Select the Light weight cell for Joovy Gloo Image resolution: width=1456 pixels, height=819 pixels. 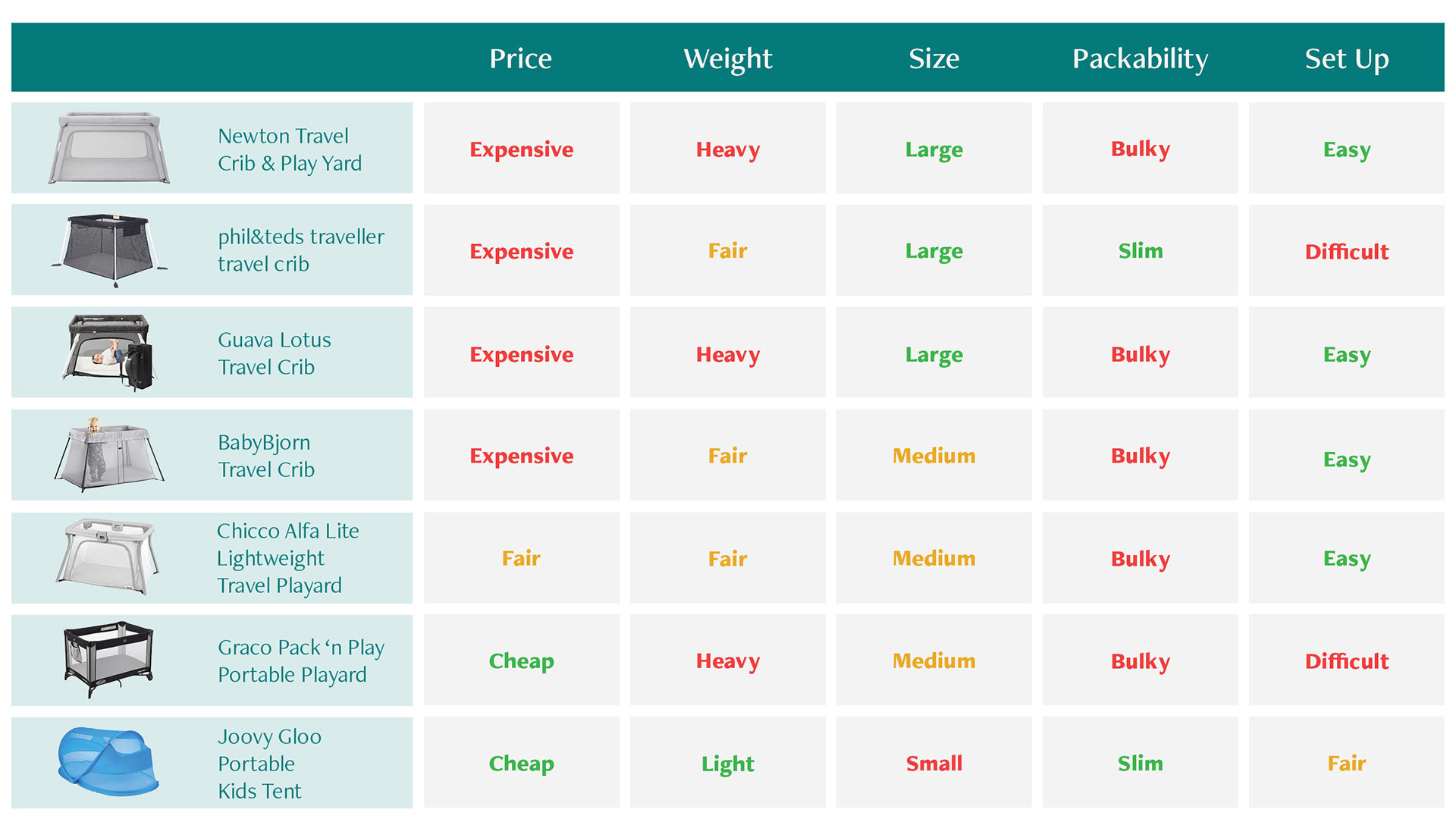[727, 764]
